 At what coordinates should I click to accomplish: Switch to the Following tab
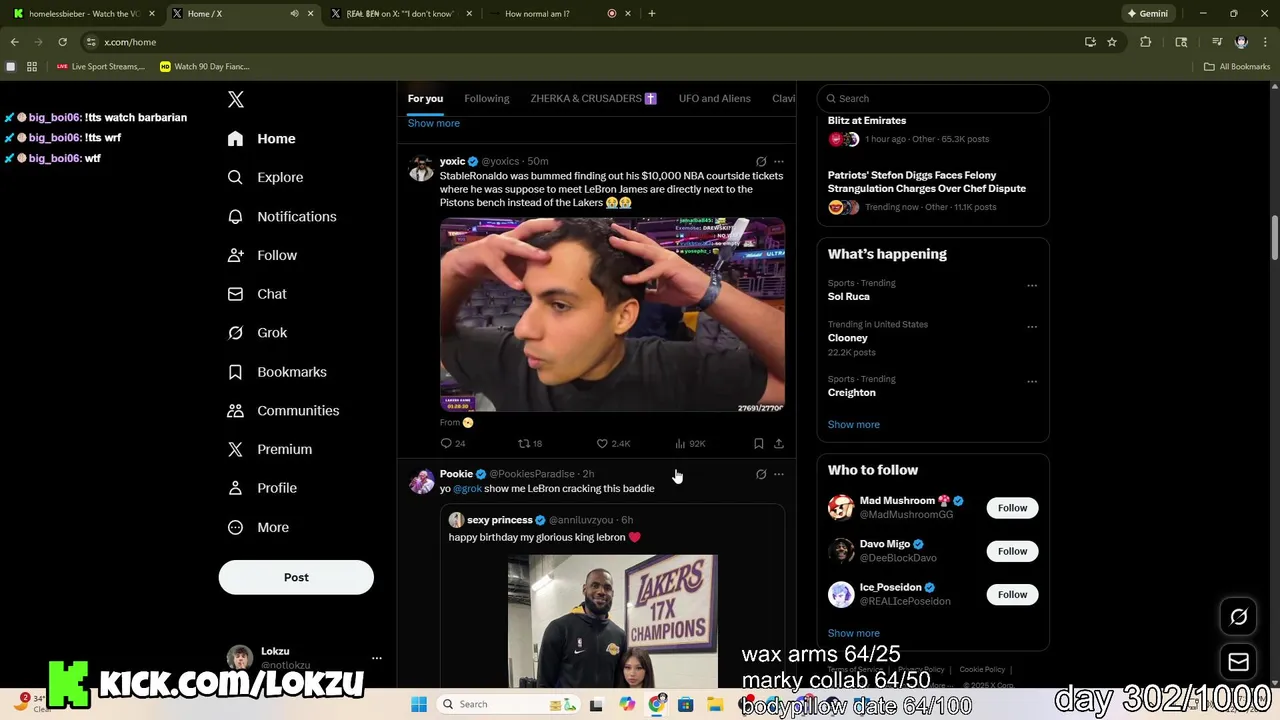(486, 98)
